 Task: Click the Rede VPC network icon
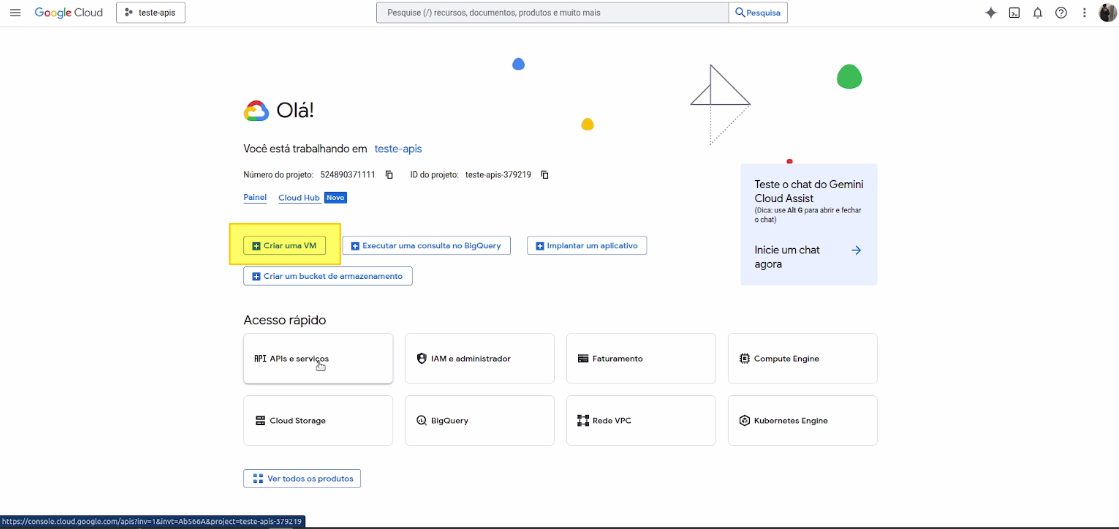click(583, 420)
